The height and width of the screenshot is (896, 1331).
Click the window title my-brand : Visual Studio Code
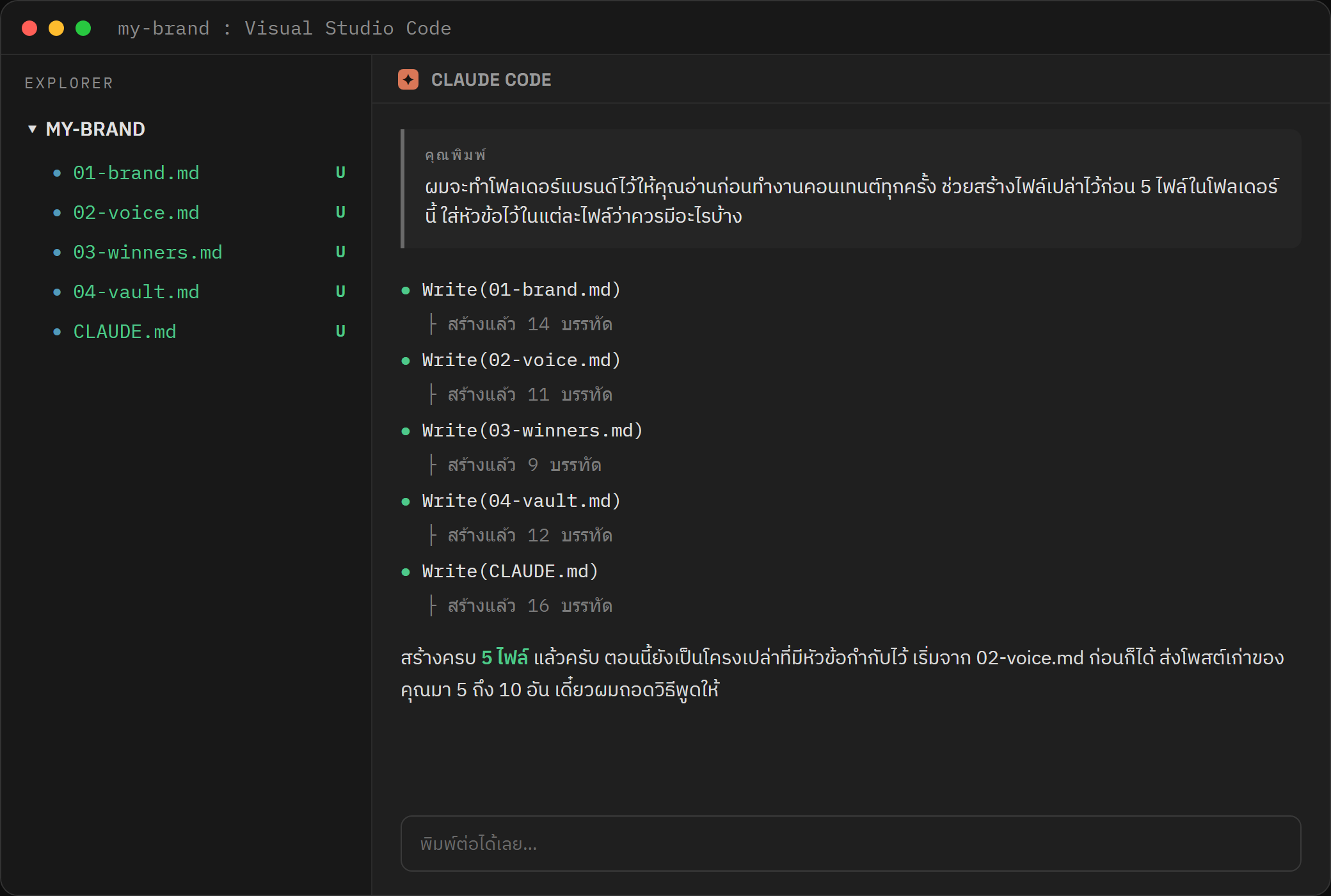point(284,28)
